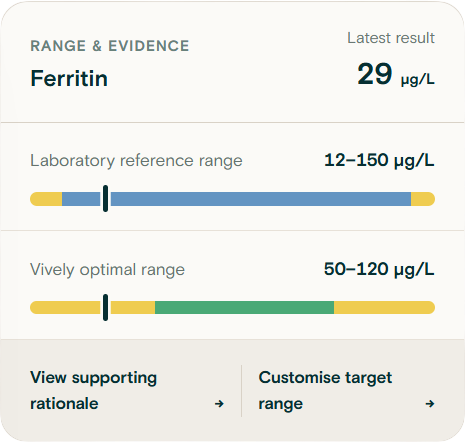The height and width of the screenshot is (442, 465).
Task: Click right yellow end of laboratory range bar
Action: [423, 199]
